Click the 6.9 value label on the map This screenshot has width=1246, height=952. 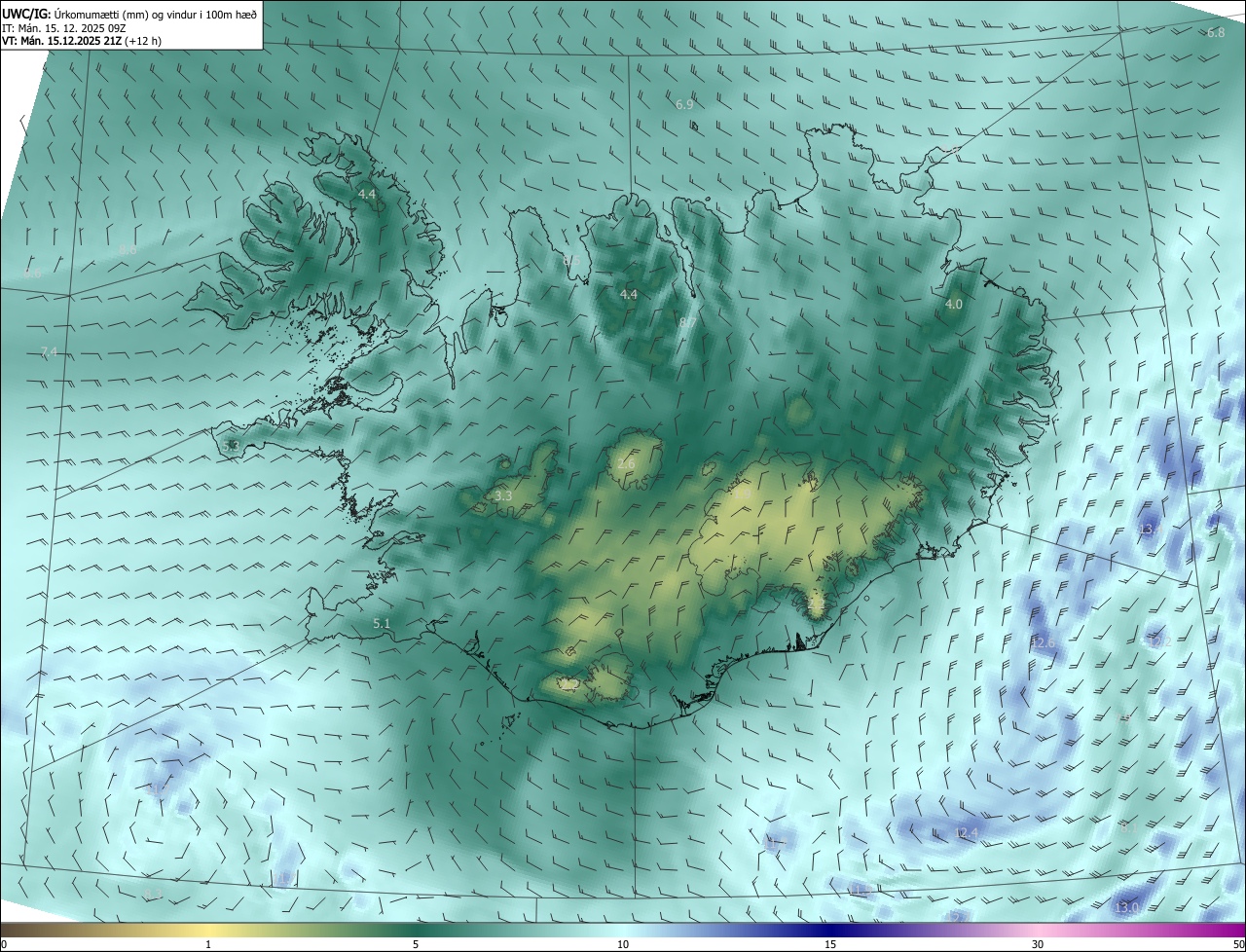684,104
